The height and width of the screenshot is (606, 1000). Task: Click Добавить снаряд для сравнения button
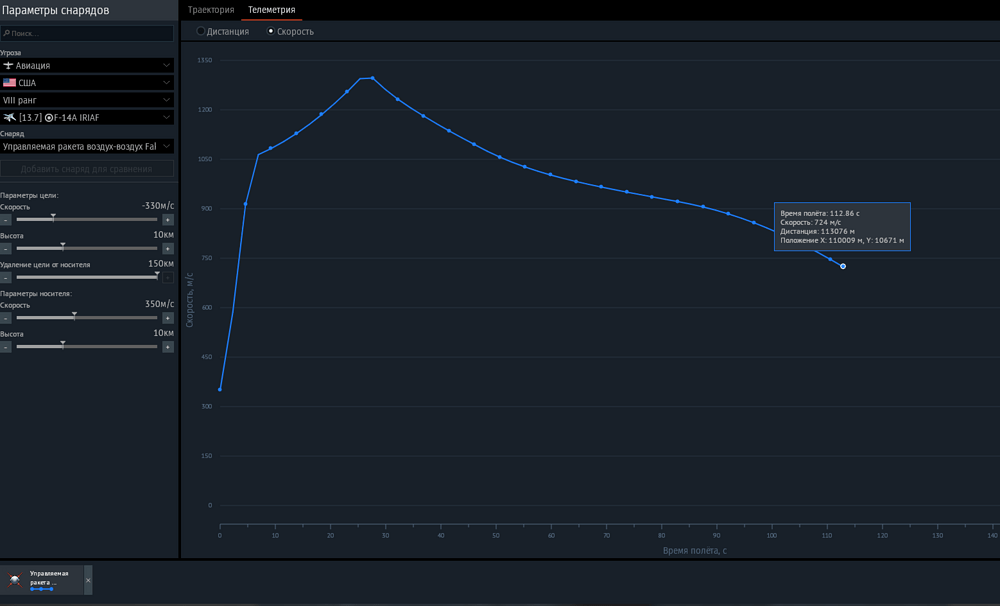coord(87,168)
